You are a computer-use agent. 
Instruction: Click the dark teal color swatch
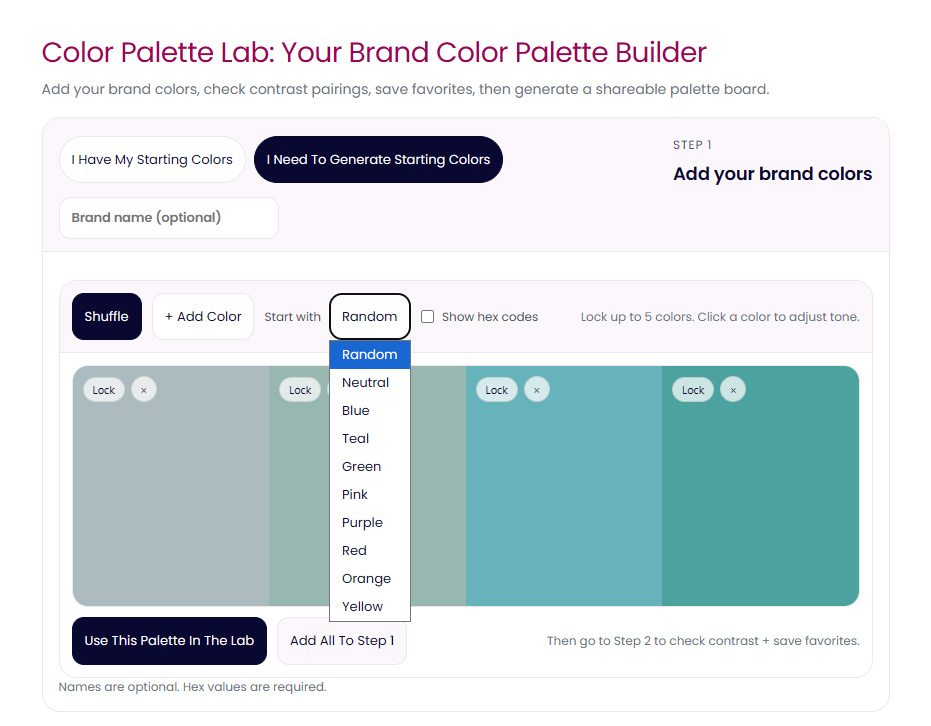click(760, 500)
